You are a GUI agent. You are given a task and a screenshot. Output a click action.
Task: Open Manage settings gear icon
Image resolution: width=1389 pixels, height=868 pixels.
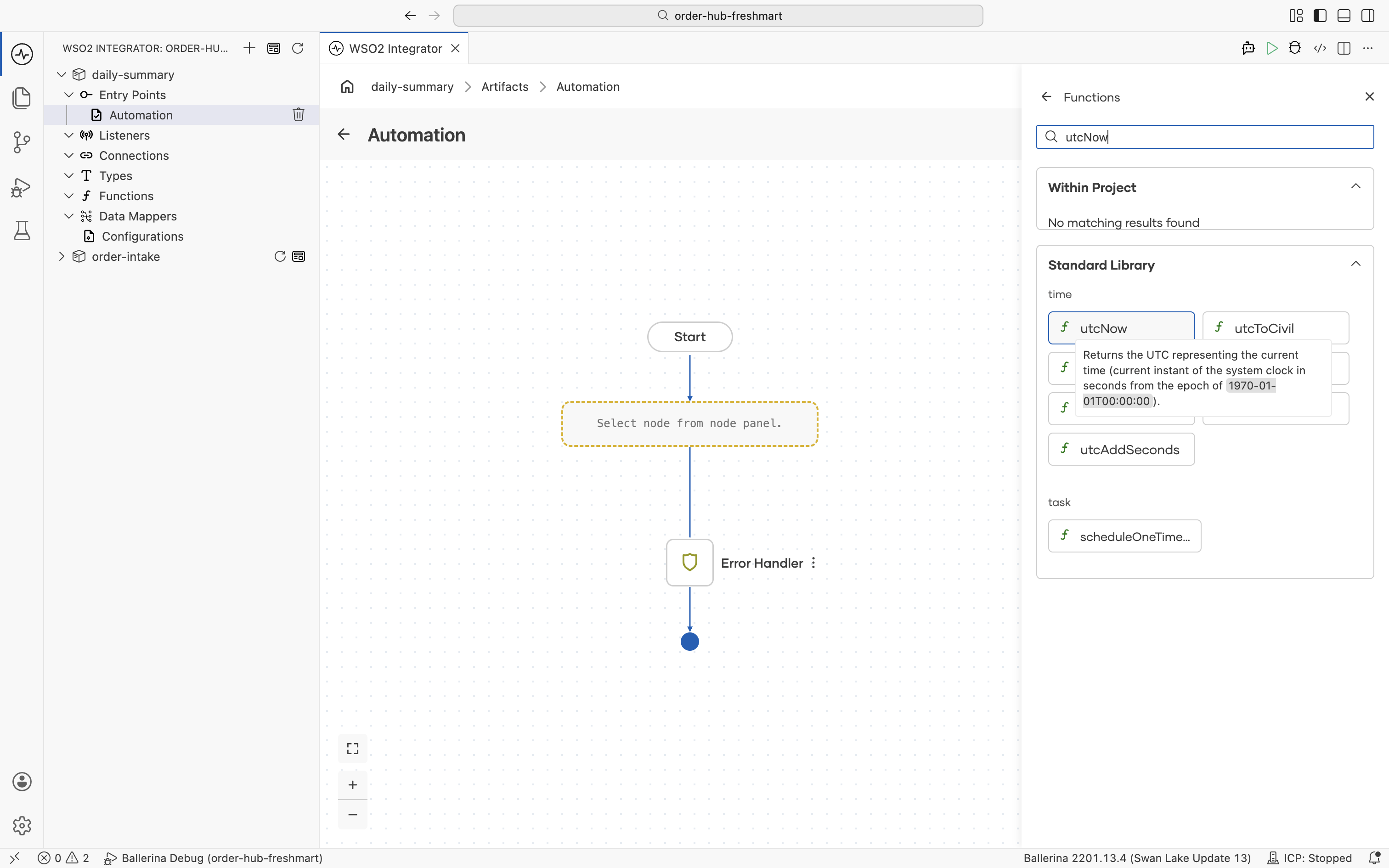[x=22, y=826]
